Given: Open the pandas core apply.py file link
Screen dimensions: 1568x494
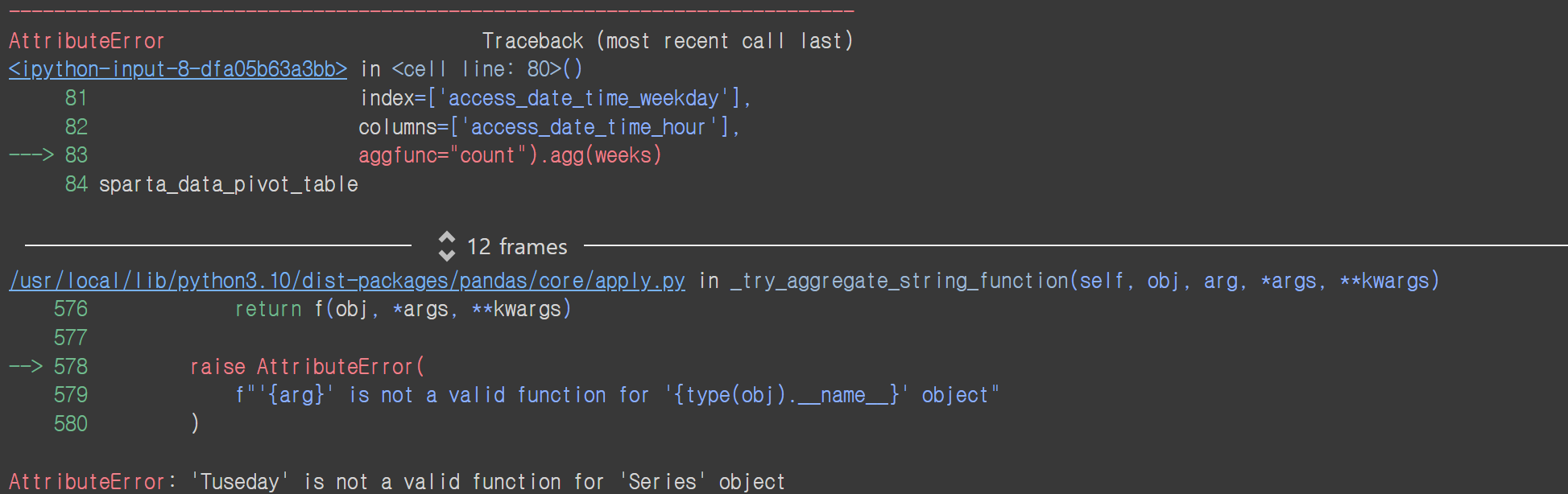Looking at the screenshot, I should point(347,281).
